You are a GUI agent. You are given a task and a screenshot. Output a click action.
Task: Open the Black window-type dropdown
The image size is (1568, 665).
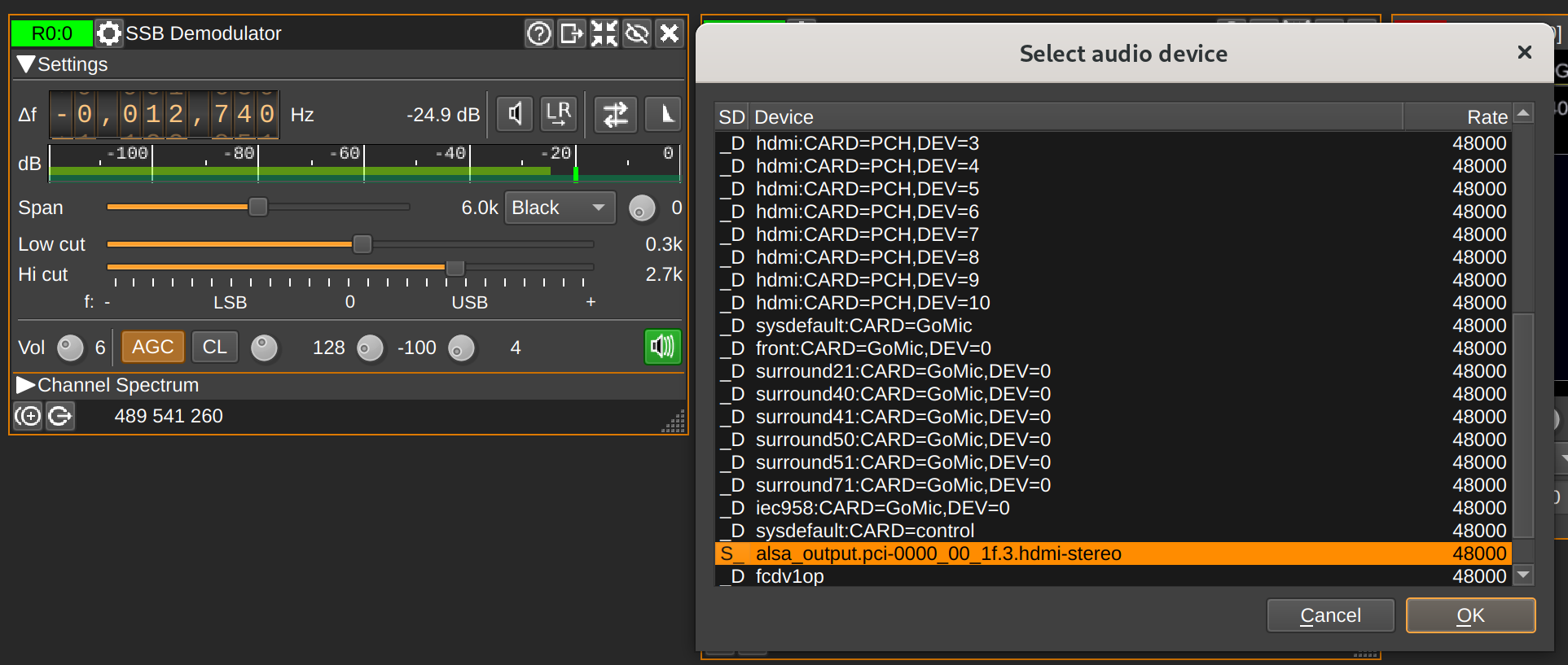(560, 208)
